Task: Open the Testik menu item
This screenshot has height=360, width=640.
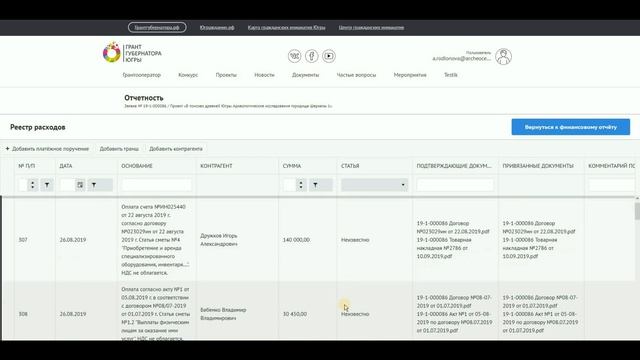Action: [x=451, y=75]
